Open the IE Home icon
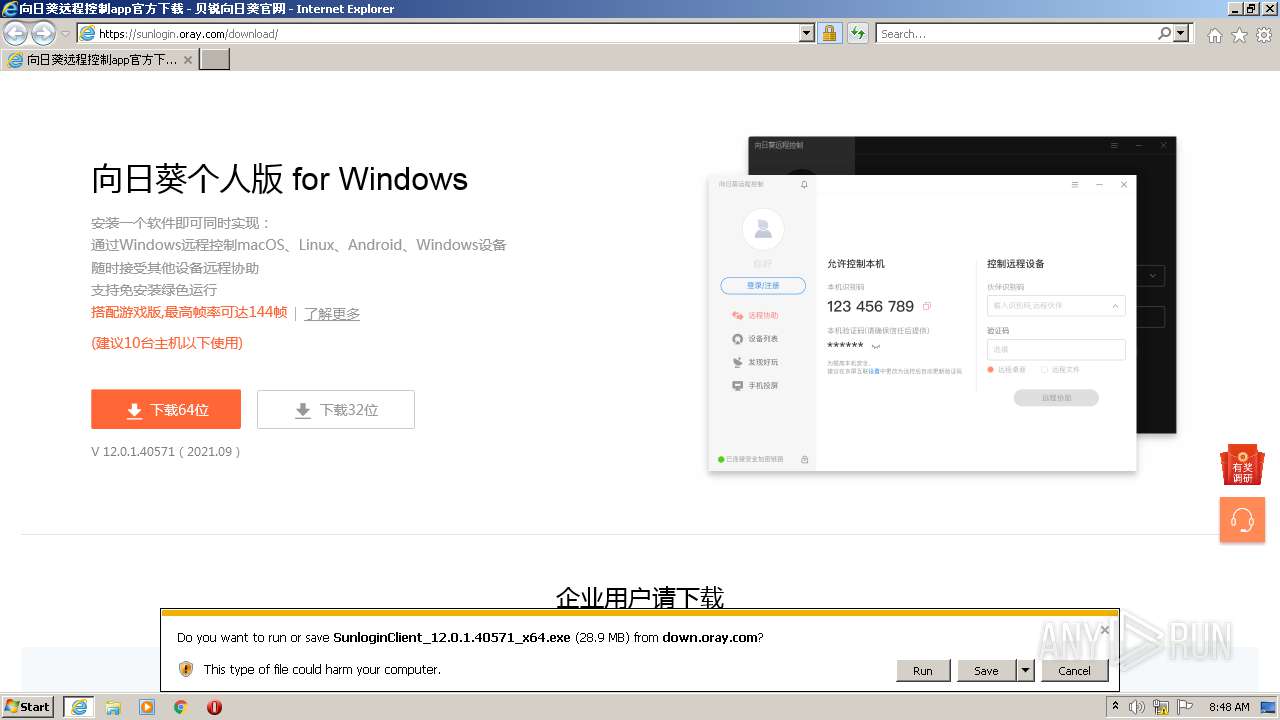 (1214, 34)
